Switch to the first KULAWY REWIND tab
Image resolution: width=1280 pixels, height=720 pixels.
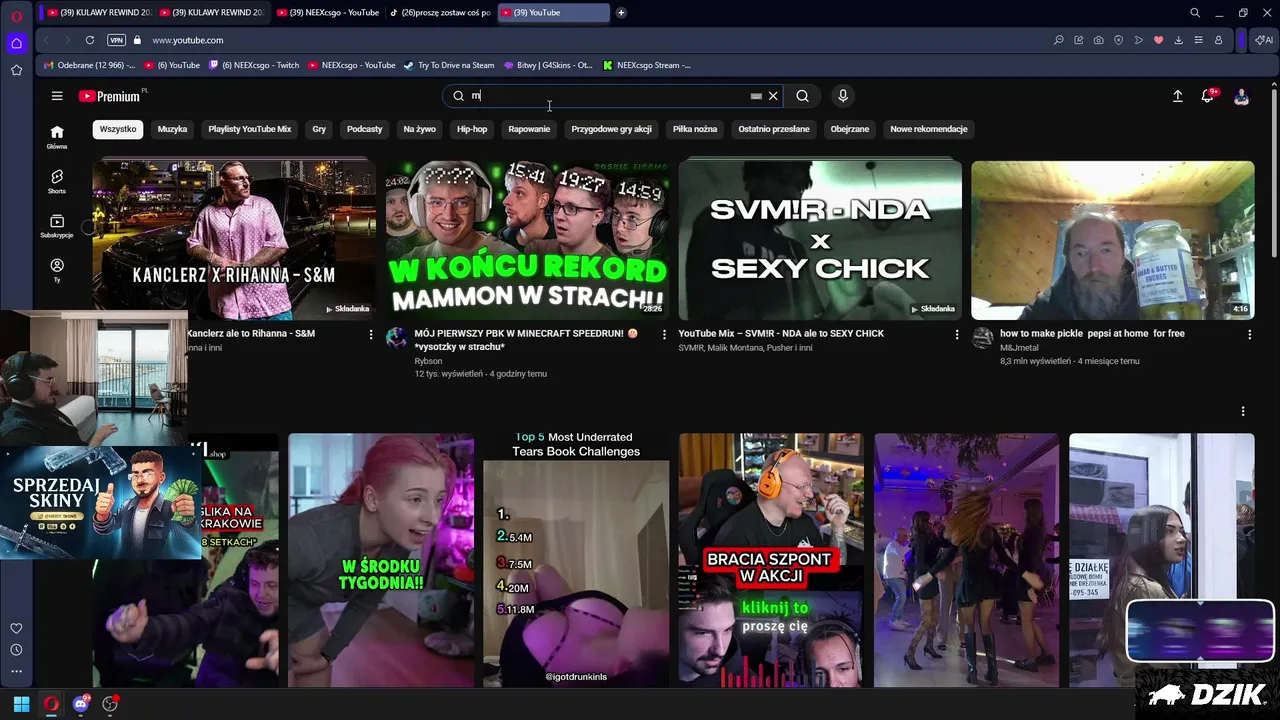click(x=98, y=12)
